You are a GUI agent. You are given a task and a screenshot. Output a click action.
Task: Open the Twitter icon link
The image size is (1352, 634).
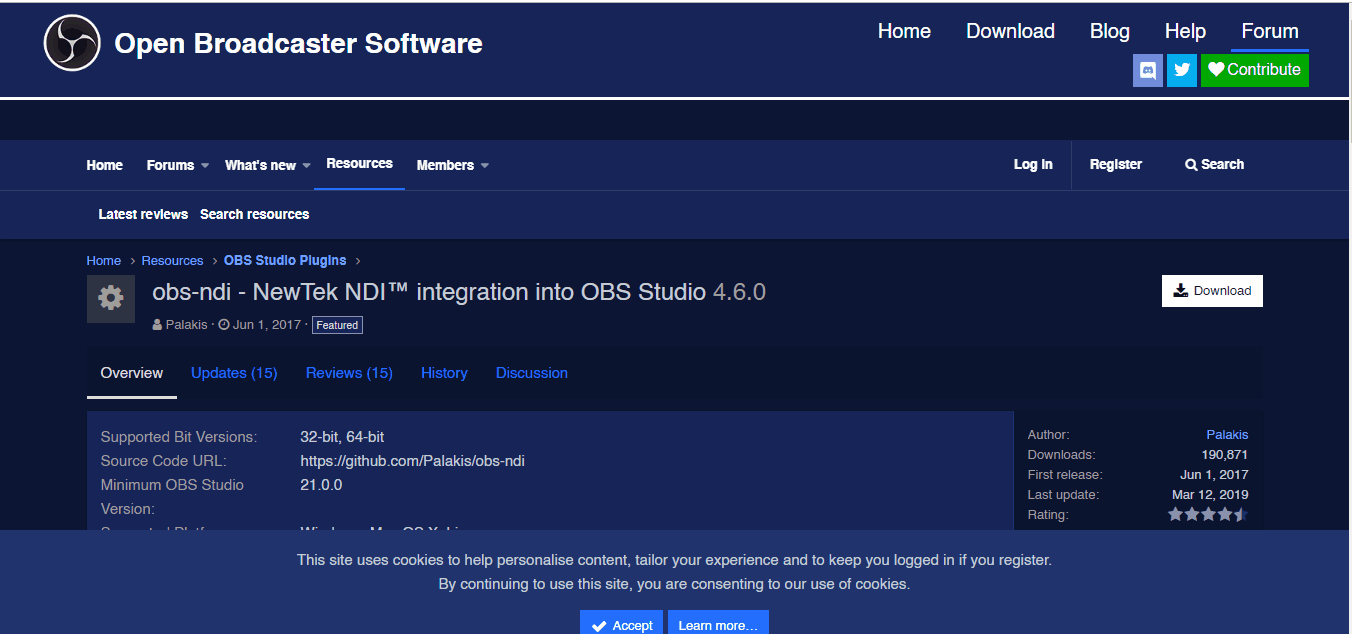1182,70
